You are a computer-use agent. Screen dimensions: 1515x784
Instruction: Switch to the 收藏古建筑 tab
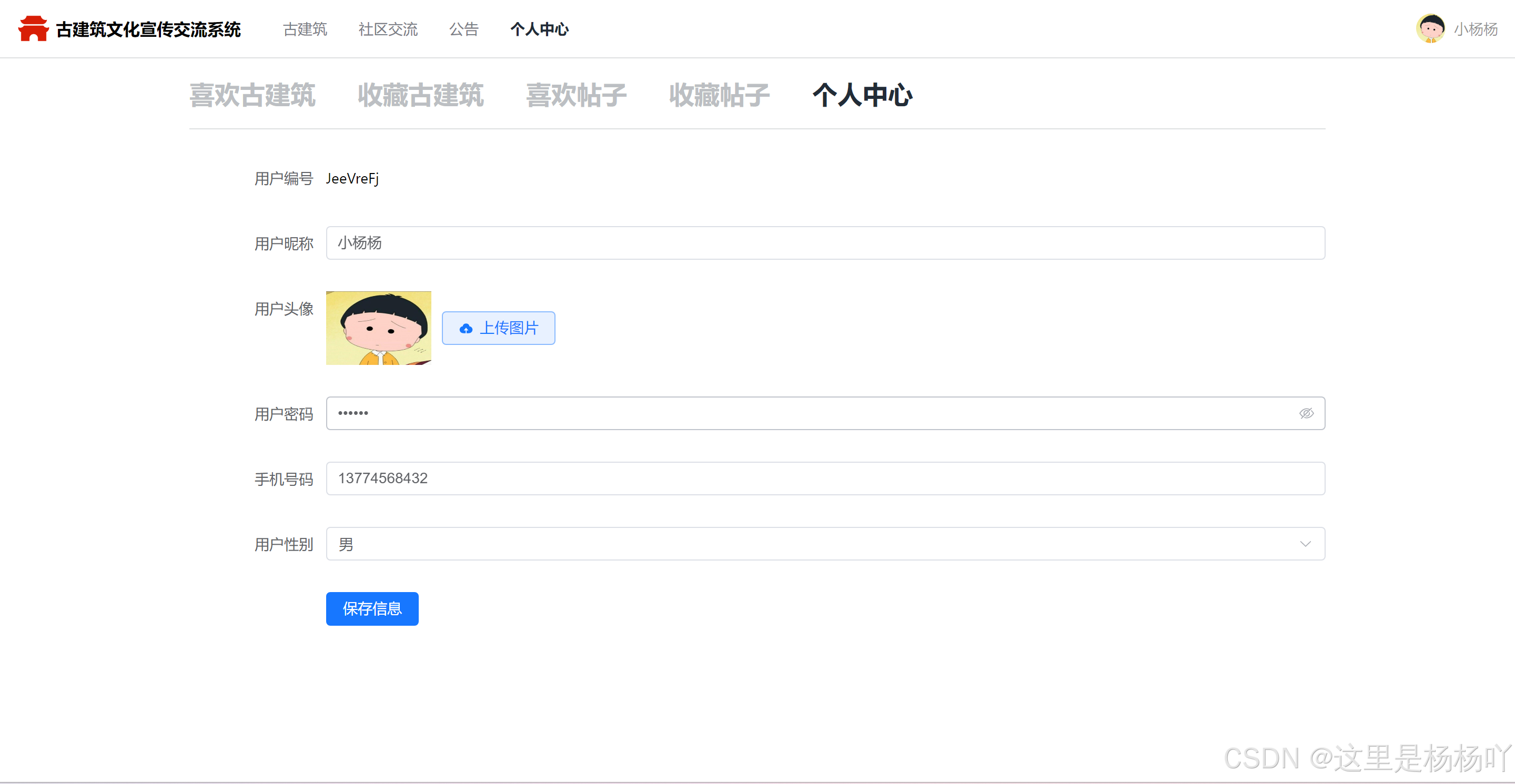420,95
